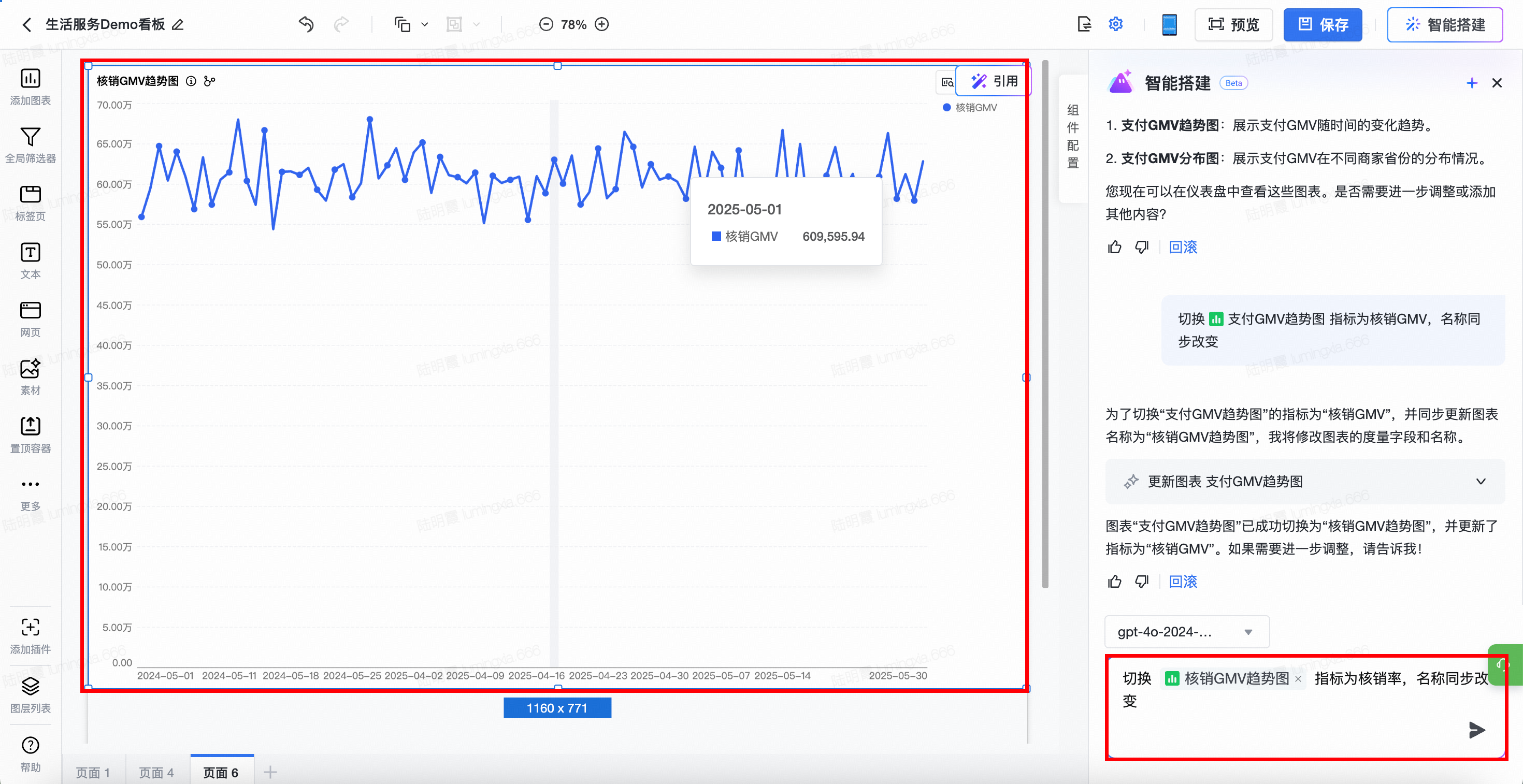Open the 全局筛选器 global filter tool
This screenshot has height=784, width=1523.
pos(30,137)
